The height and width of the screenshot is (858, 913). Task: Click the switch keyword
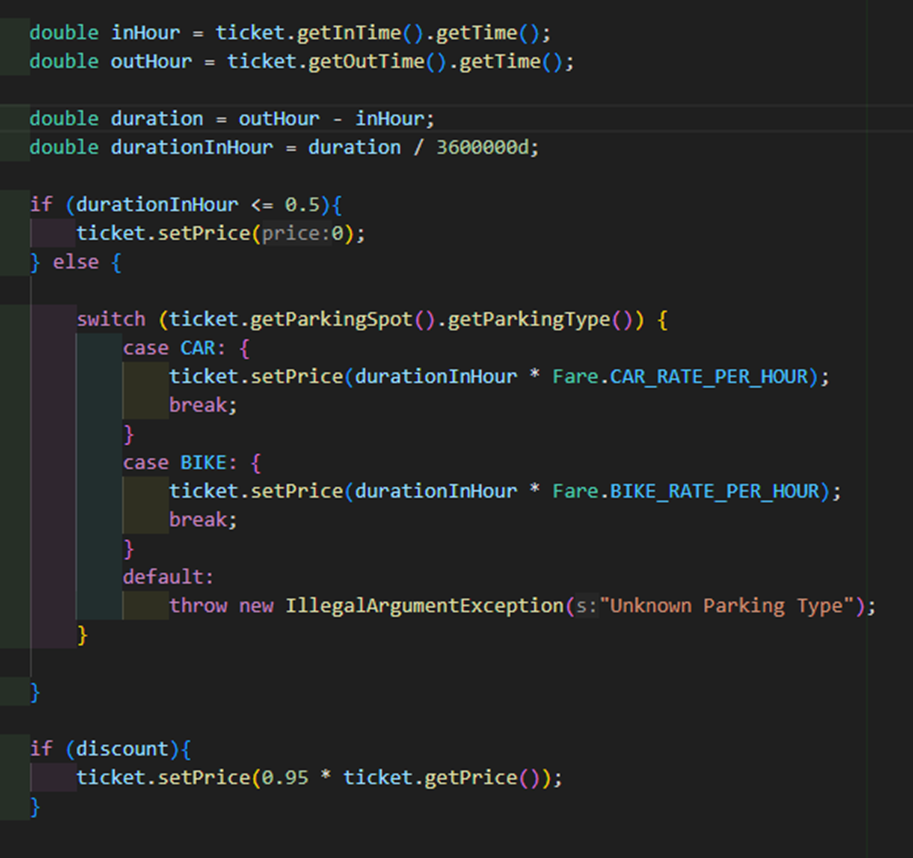(109, 319)
